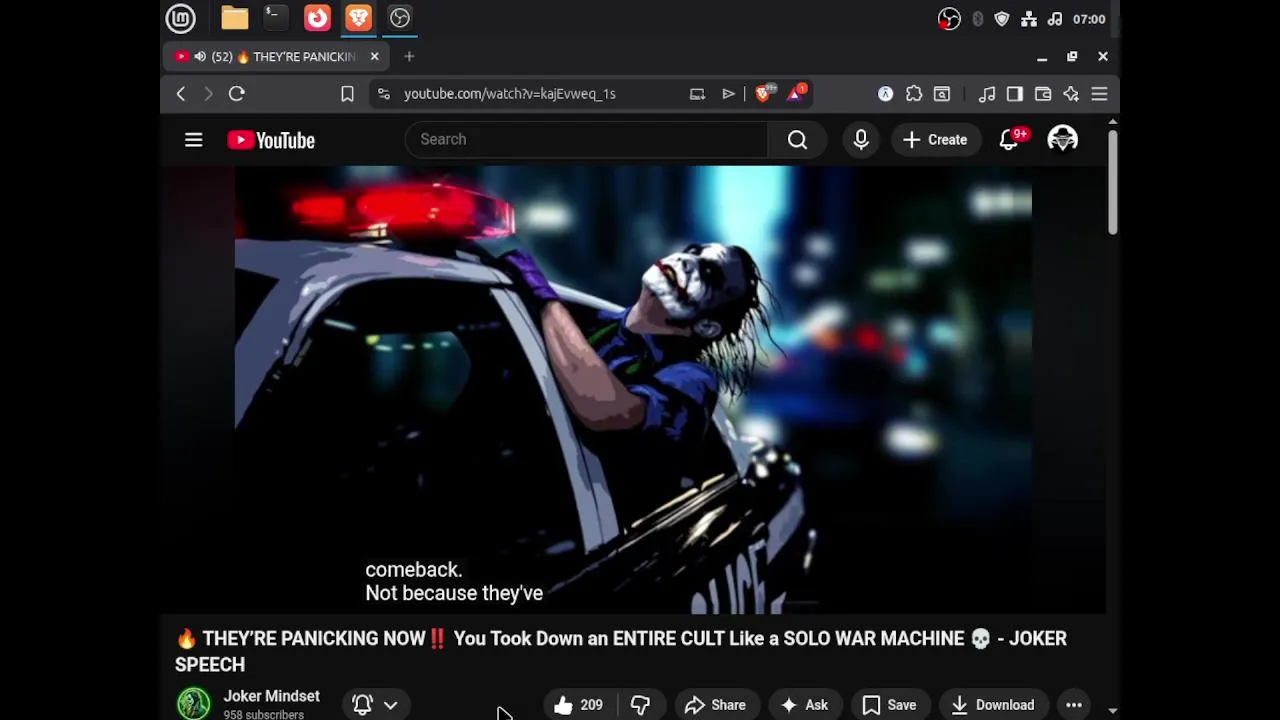Screen dimensions: 1280x720
Task: Open the Vivaldi-style red browser panel icon
Action: tap(317, 18)
